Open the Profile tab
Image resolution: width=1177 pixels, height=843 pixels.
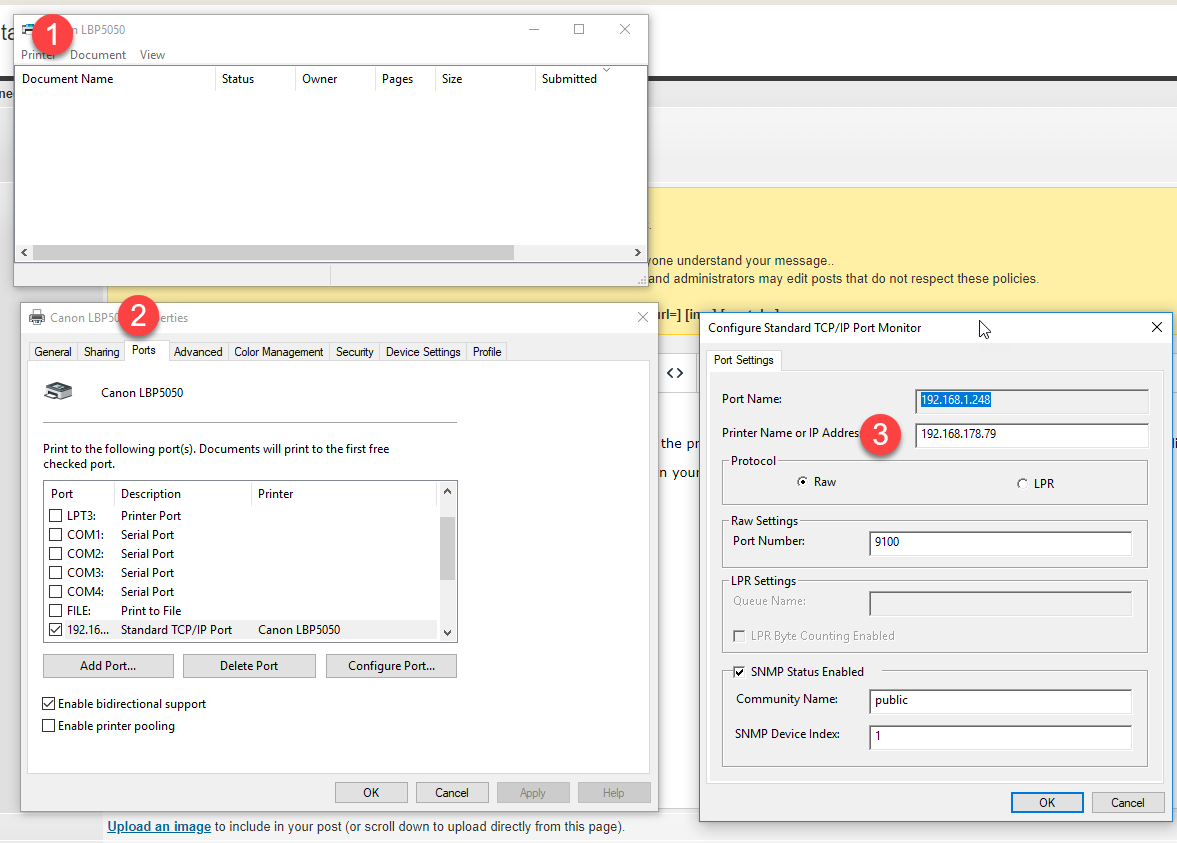click(487, 352)
